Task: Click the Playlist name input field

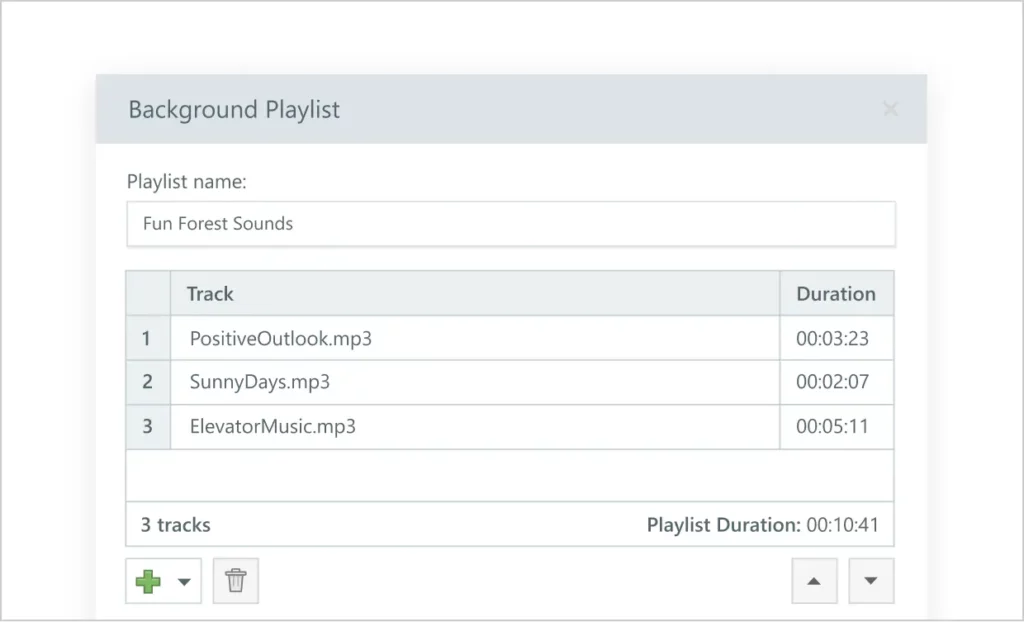Action: click(x=511, y=224)
